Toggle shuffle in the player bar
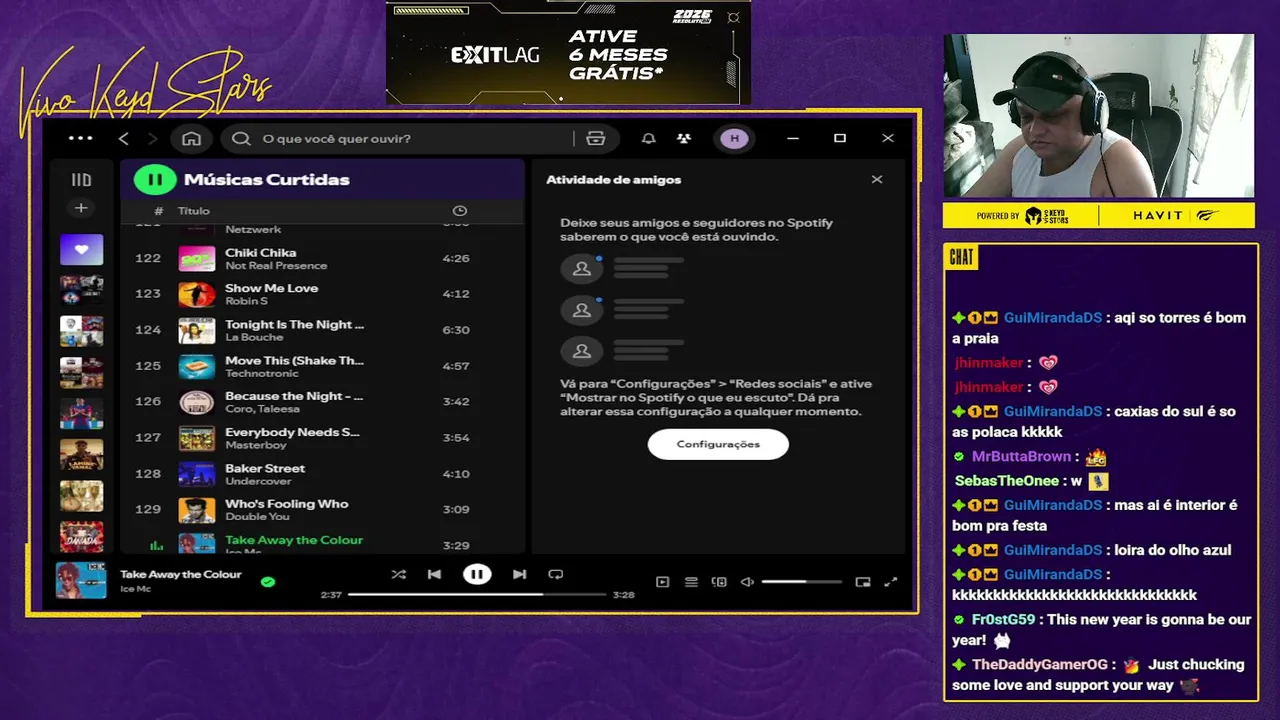The image size is (1280, 720). pos(398,574)
